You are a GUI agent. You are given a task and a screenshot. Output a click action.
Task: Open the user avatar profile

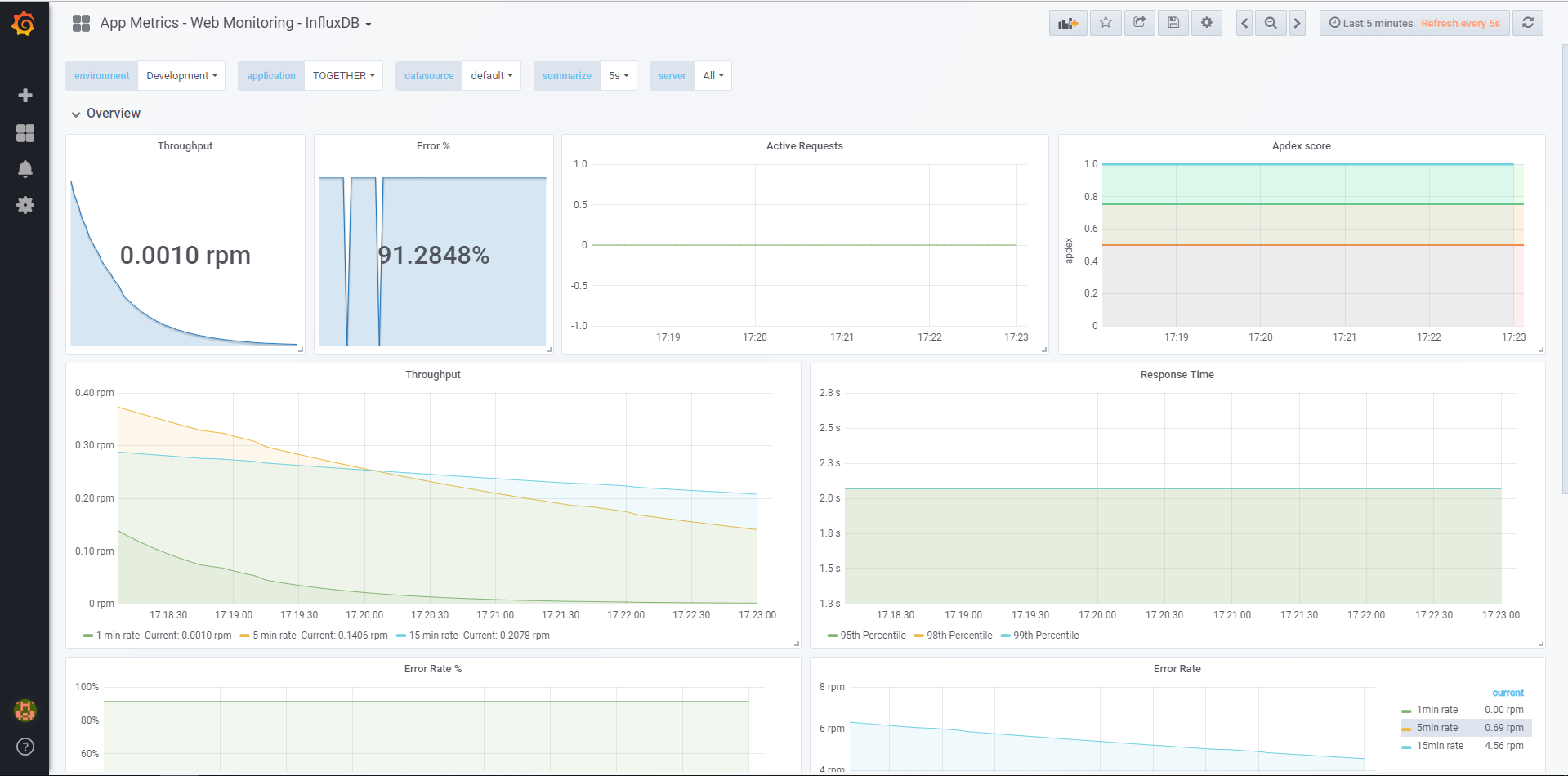pos(25,711)
